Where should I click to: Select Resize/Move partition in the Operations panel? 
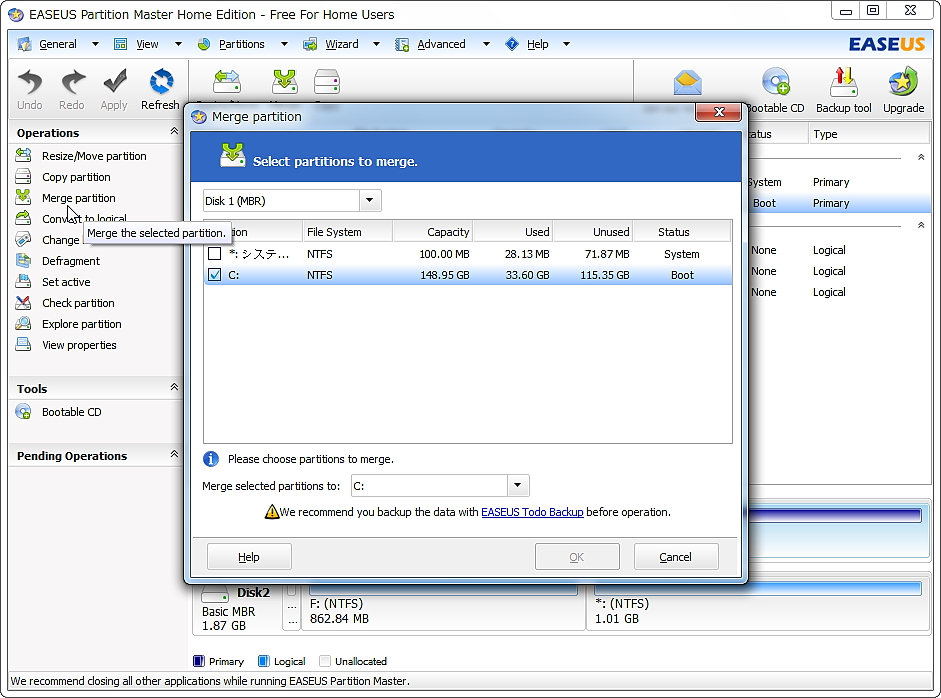94,156
